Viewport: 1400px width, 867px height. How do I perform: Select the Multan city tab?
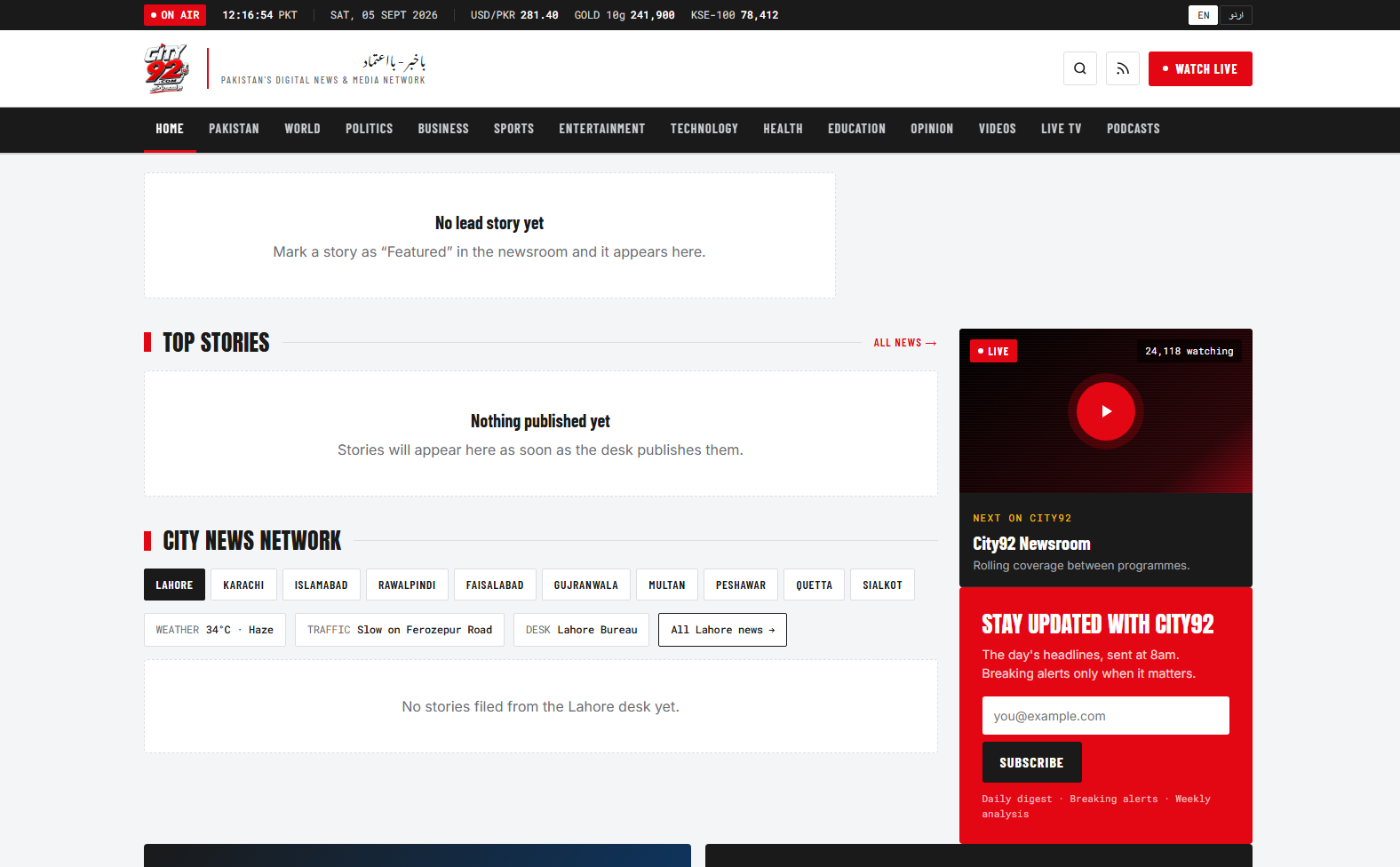click(x=666, y=585)
